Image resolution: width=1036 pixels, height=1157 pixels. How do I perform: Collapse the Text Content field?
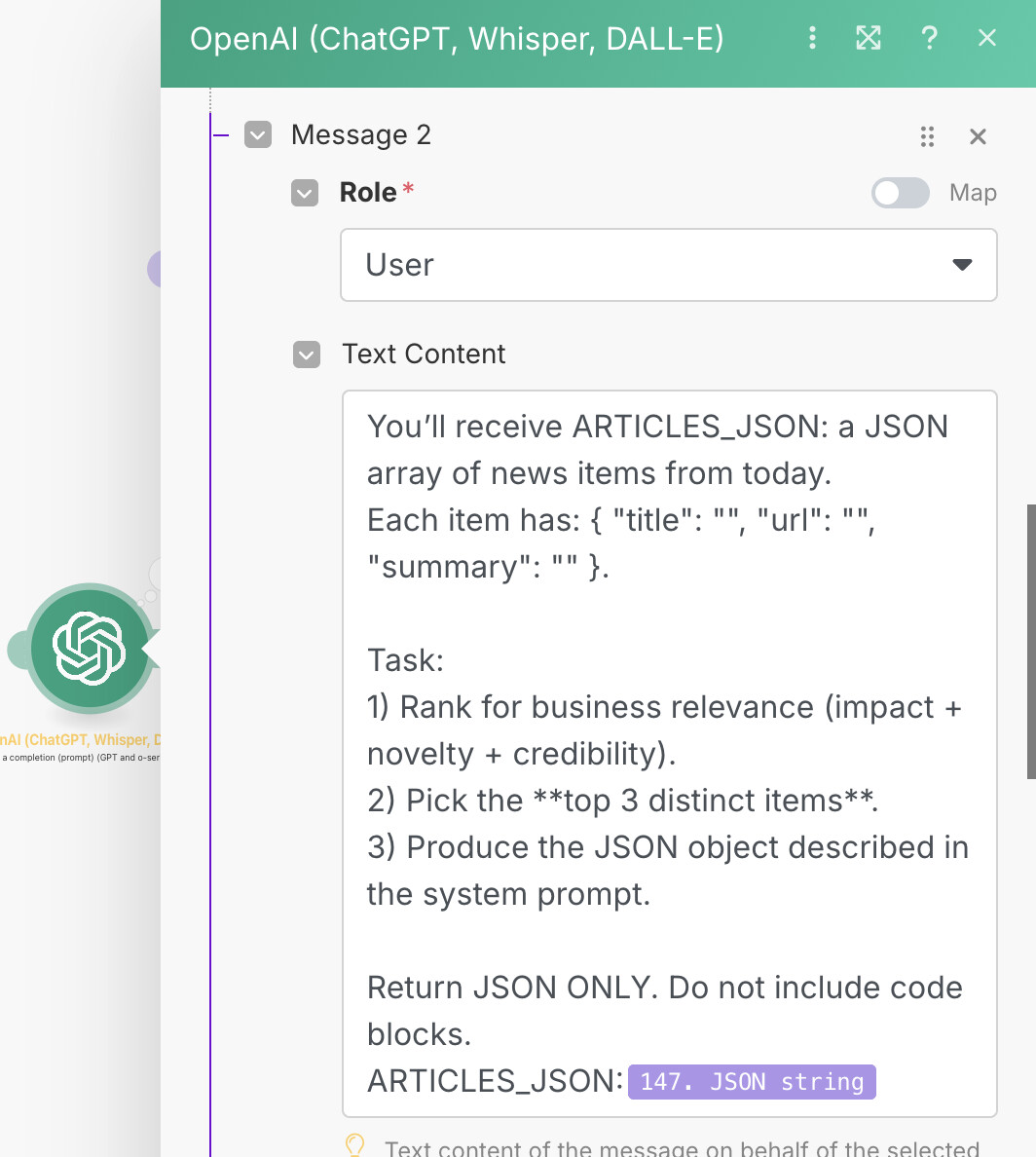click(307, 355)
